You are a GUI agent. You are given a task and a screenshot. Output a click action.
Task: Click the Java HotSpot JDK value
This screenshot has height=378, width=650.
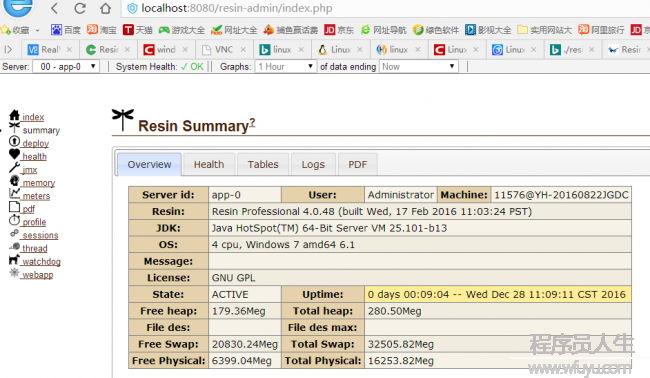[329, 228]
